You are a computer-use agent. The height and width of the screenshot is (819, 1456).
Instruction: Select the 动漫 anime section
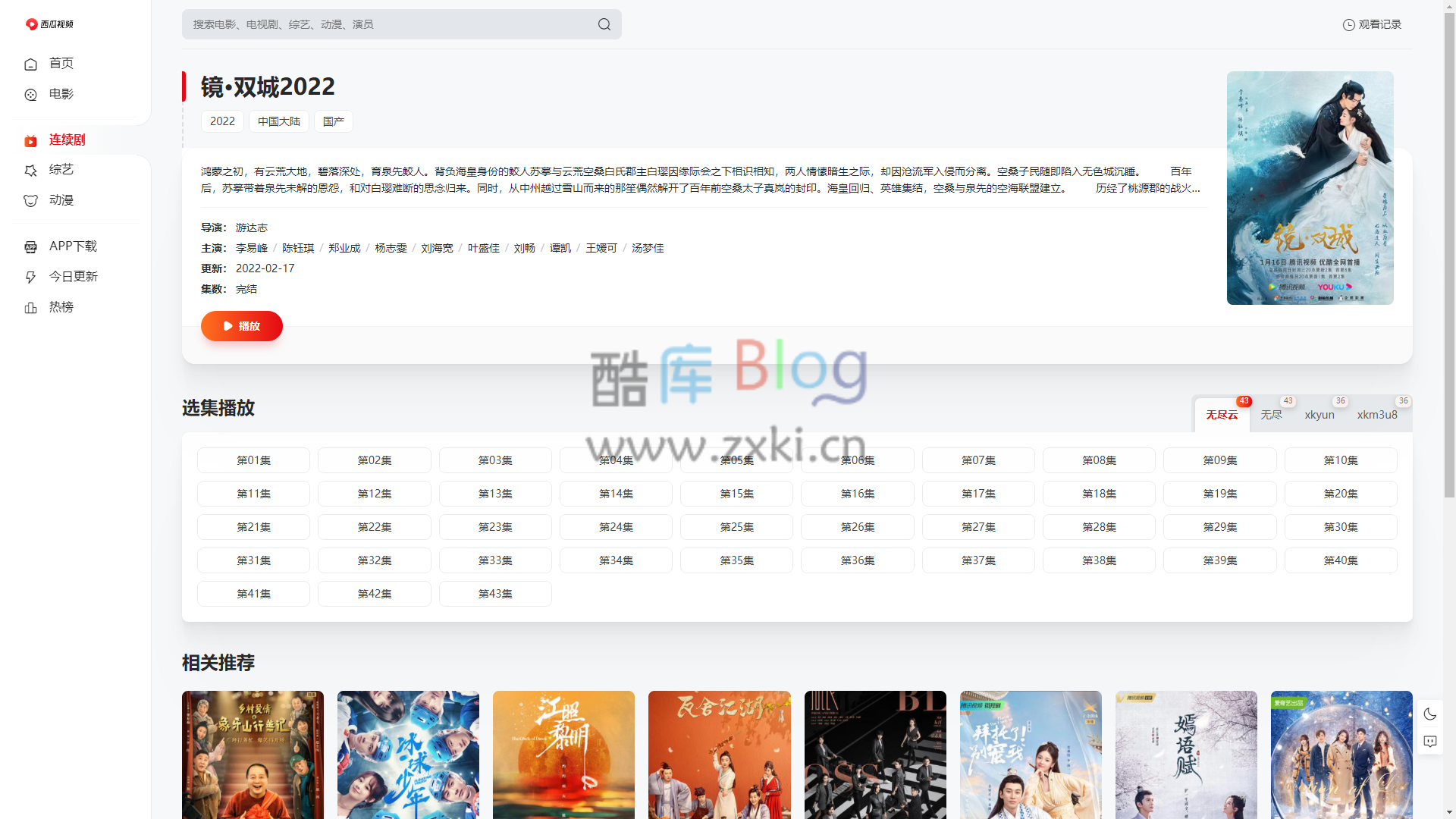pyautogui.click(x=61, y=200)
